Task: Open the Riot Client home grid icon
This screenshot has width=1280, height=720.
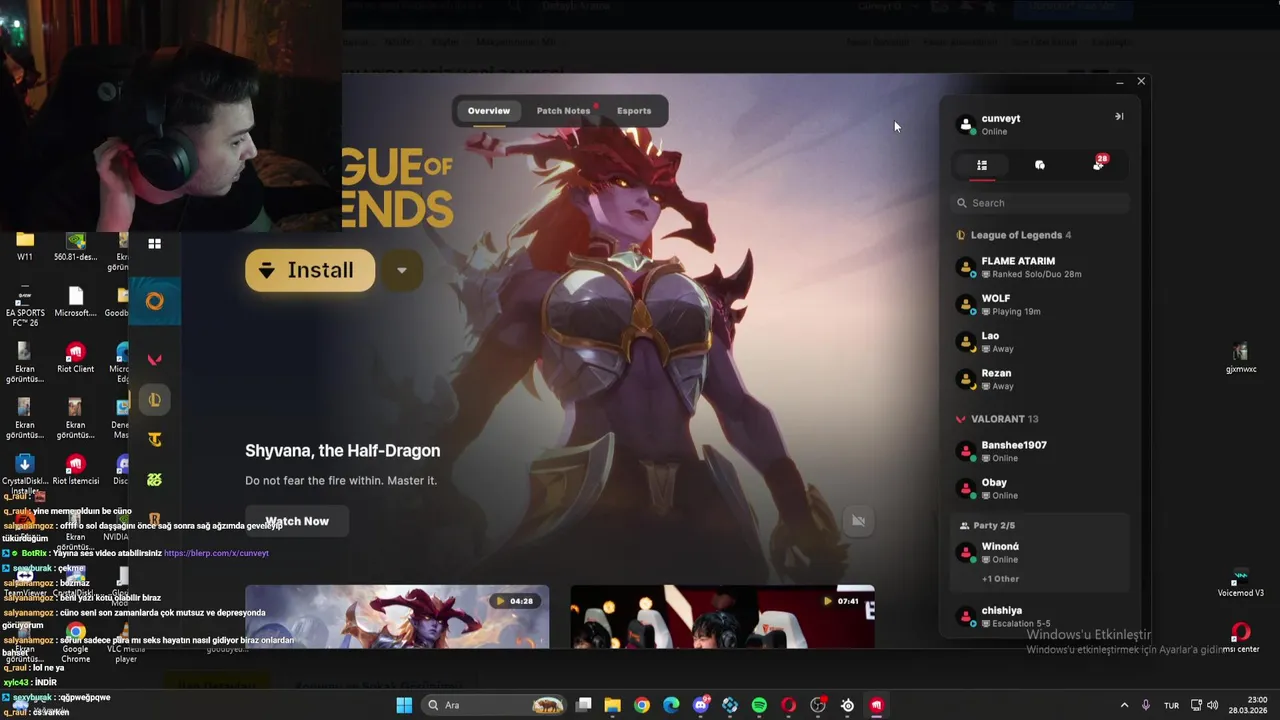Action: (154, 243)
